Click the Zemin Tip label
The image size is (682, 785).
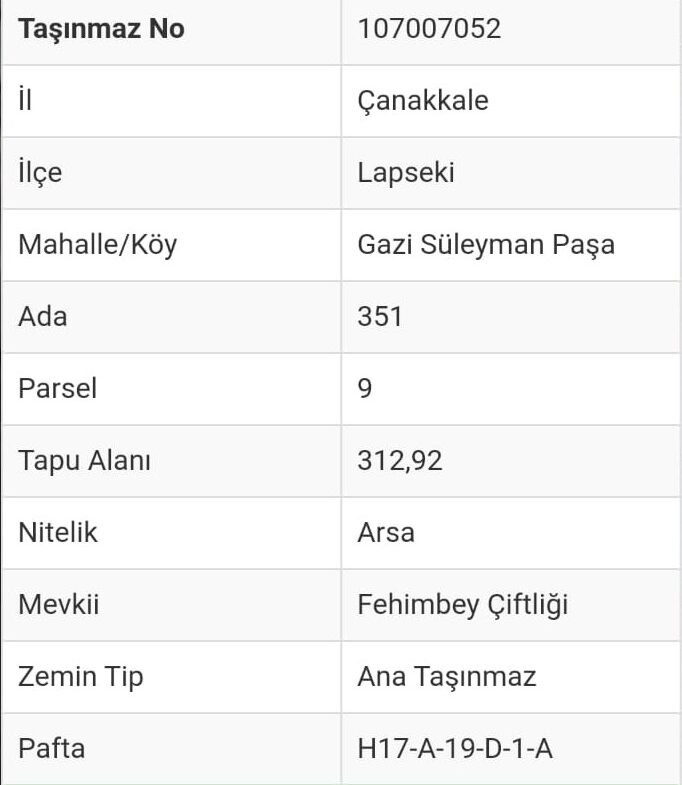point(80,677)
